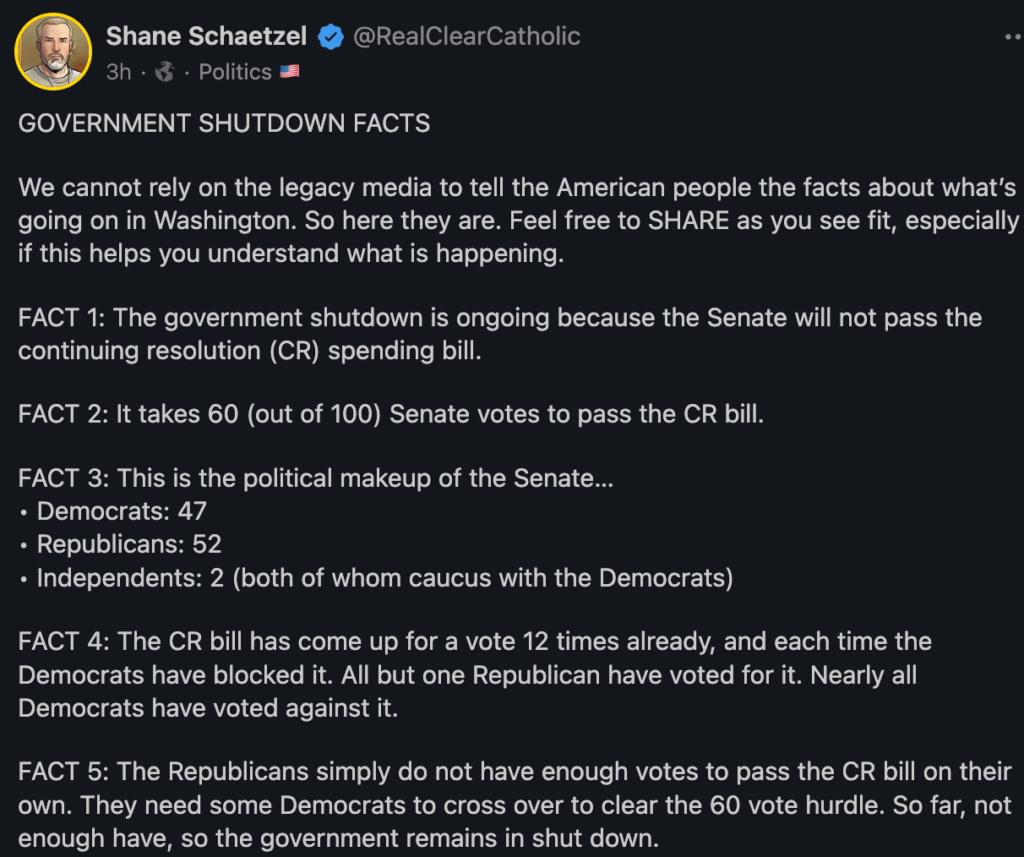Viewport: 1024px width, 857px height.
Task: Click the Democrats: 47 bullet
Action: pos(121,511)
